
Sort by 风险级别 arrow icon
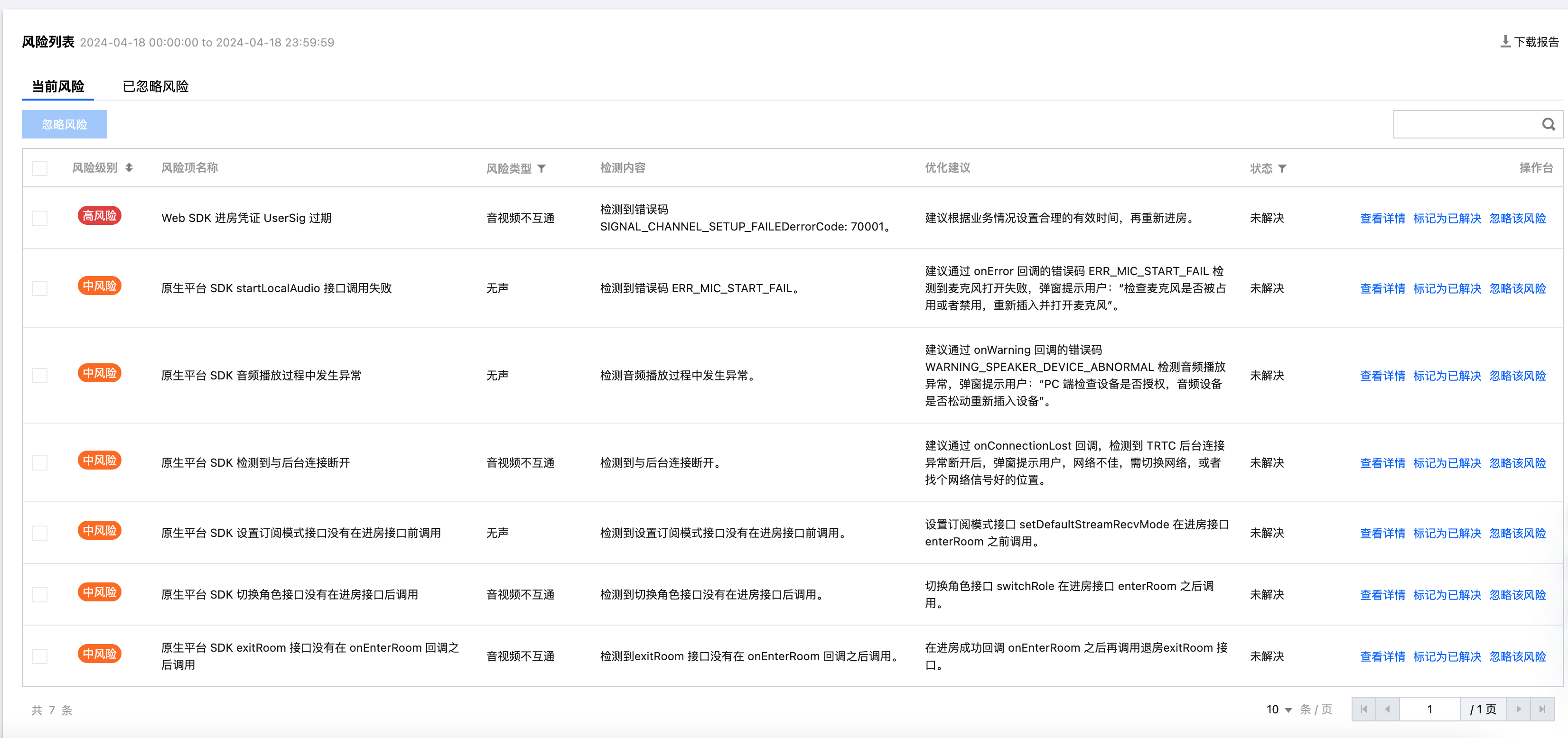(129, 168)
